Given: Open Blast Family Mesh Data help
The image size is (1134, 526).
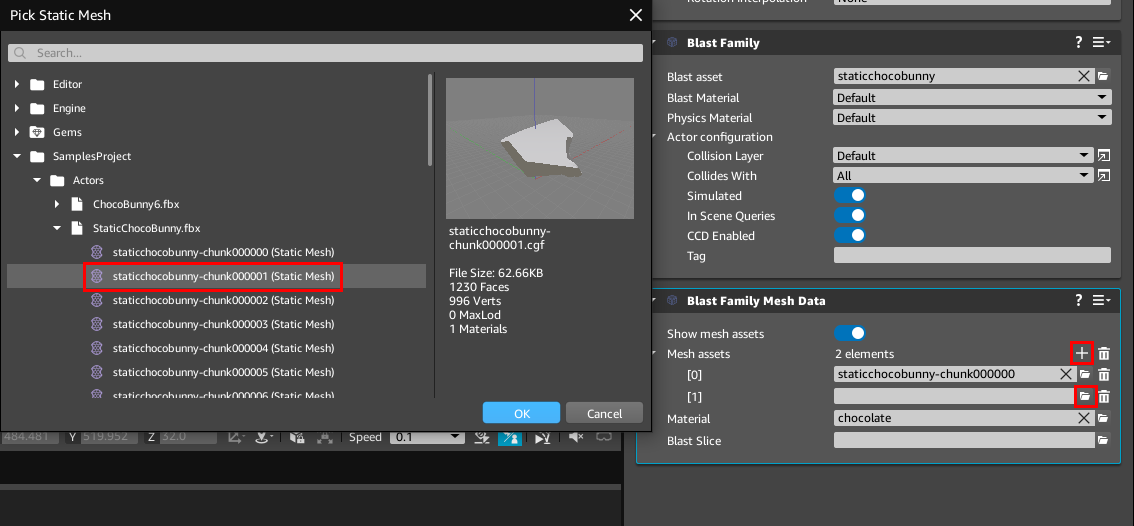Looking at the screenshot, I should point(1079,300).
